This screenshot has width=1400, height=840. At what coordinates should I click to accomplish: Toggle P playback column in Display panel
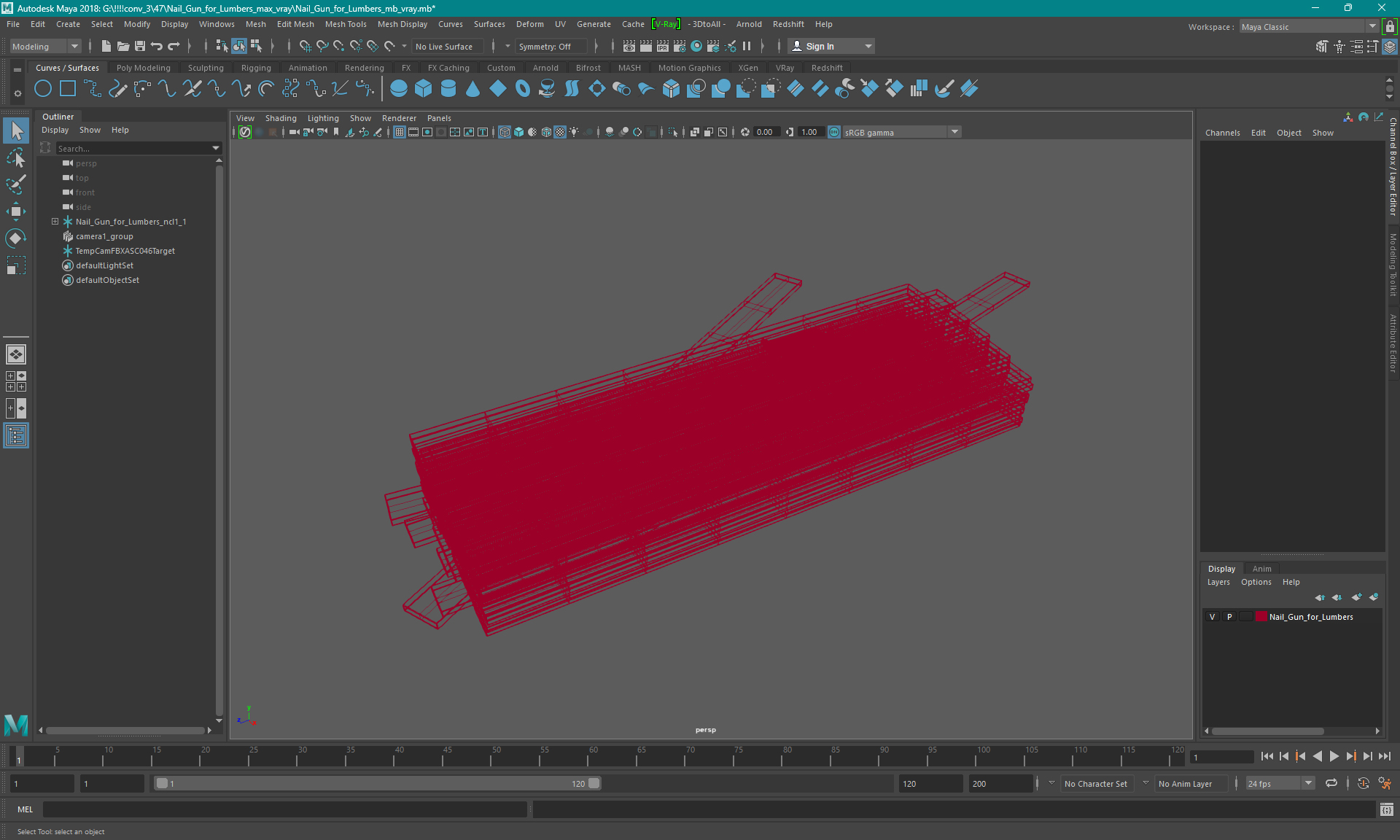(1229, 616)
